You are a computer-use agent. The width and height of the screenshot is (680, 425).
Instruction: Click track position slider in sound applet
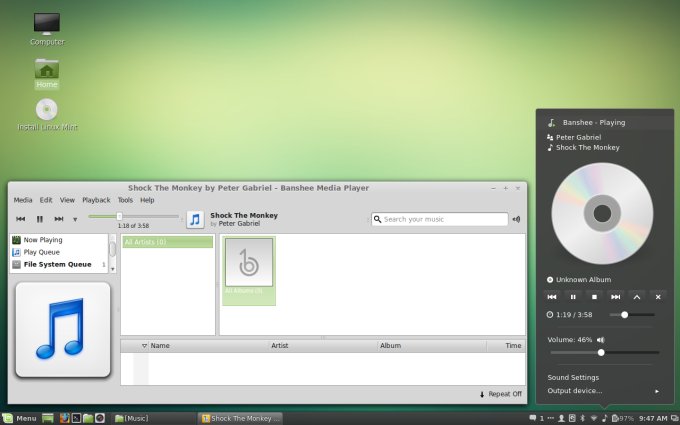point(632,315)
